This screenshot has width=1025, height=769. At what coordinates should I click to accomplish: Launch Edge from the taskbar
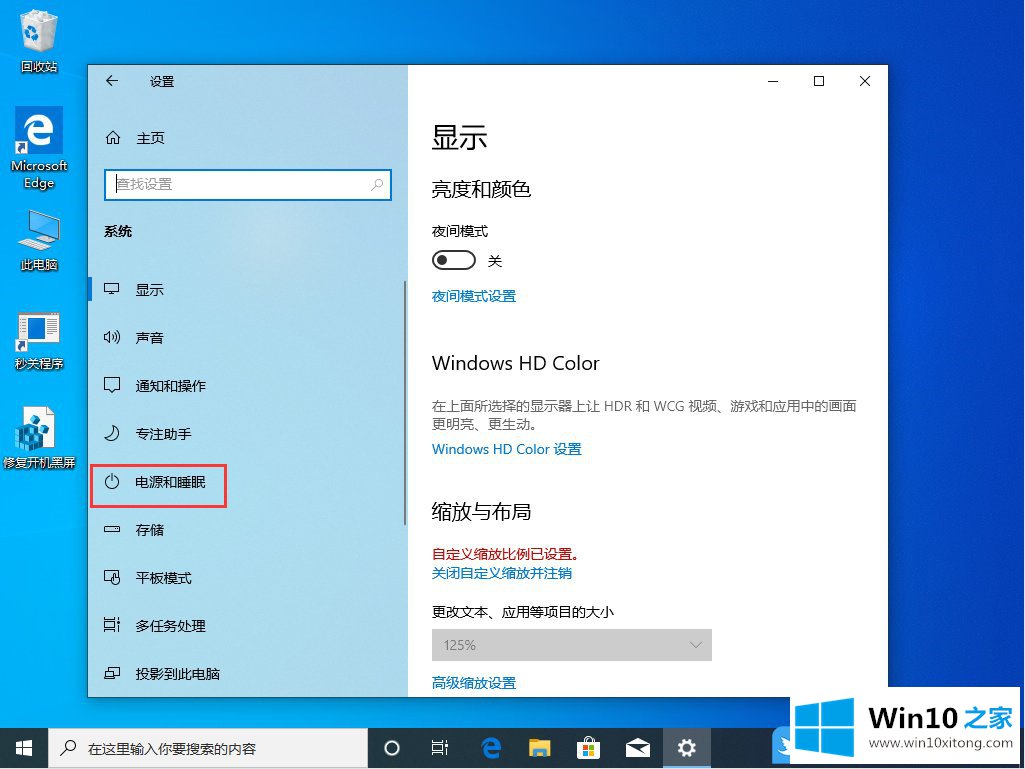point(491,748)
